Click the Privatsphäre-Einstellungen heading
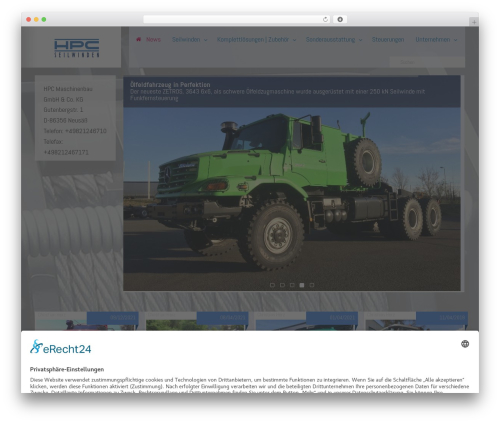This screenshot has width=500, height=423. point(67,369)
